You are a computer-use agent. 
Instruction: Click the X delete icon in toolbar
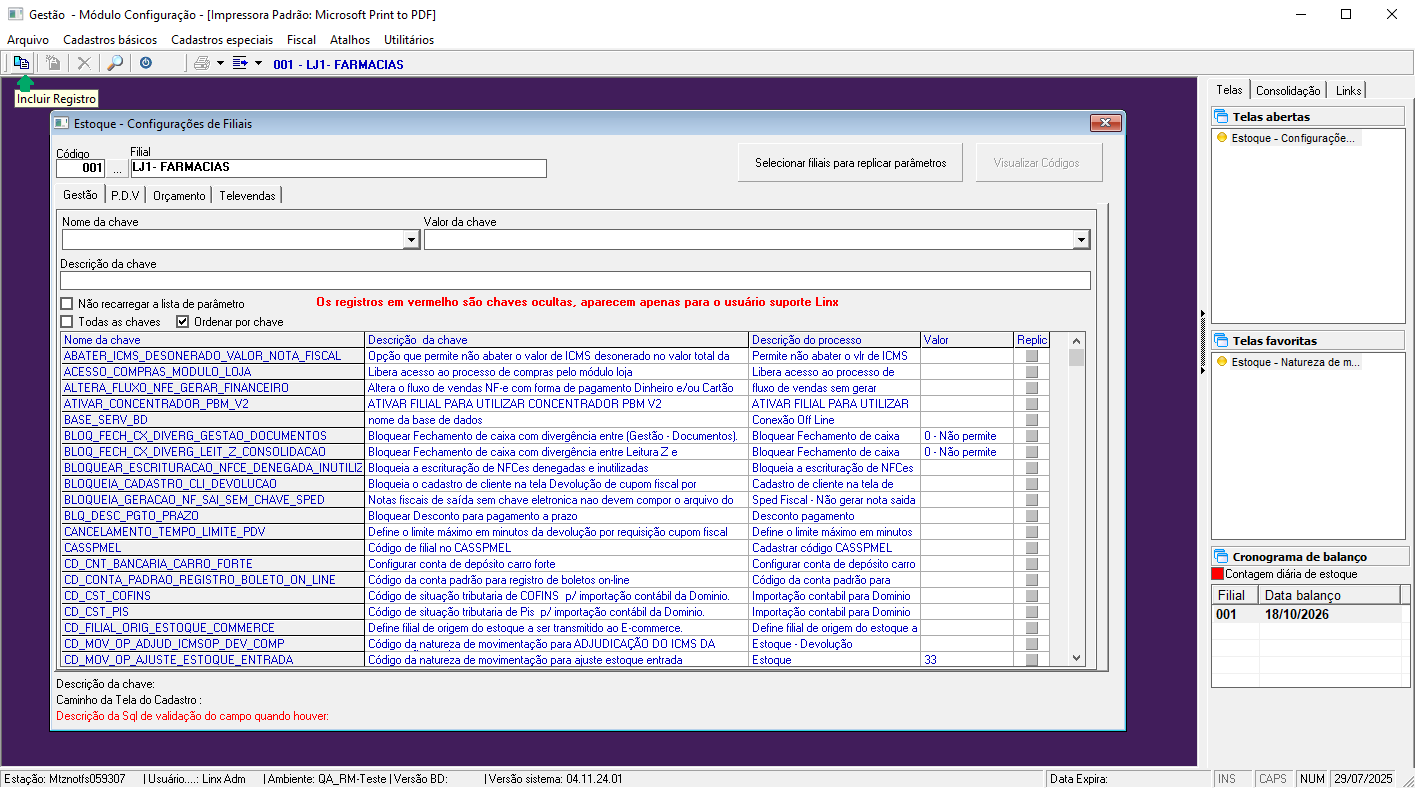[x=84, y=63]
